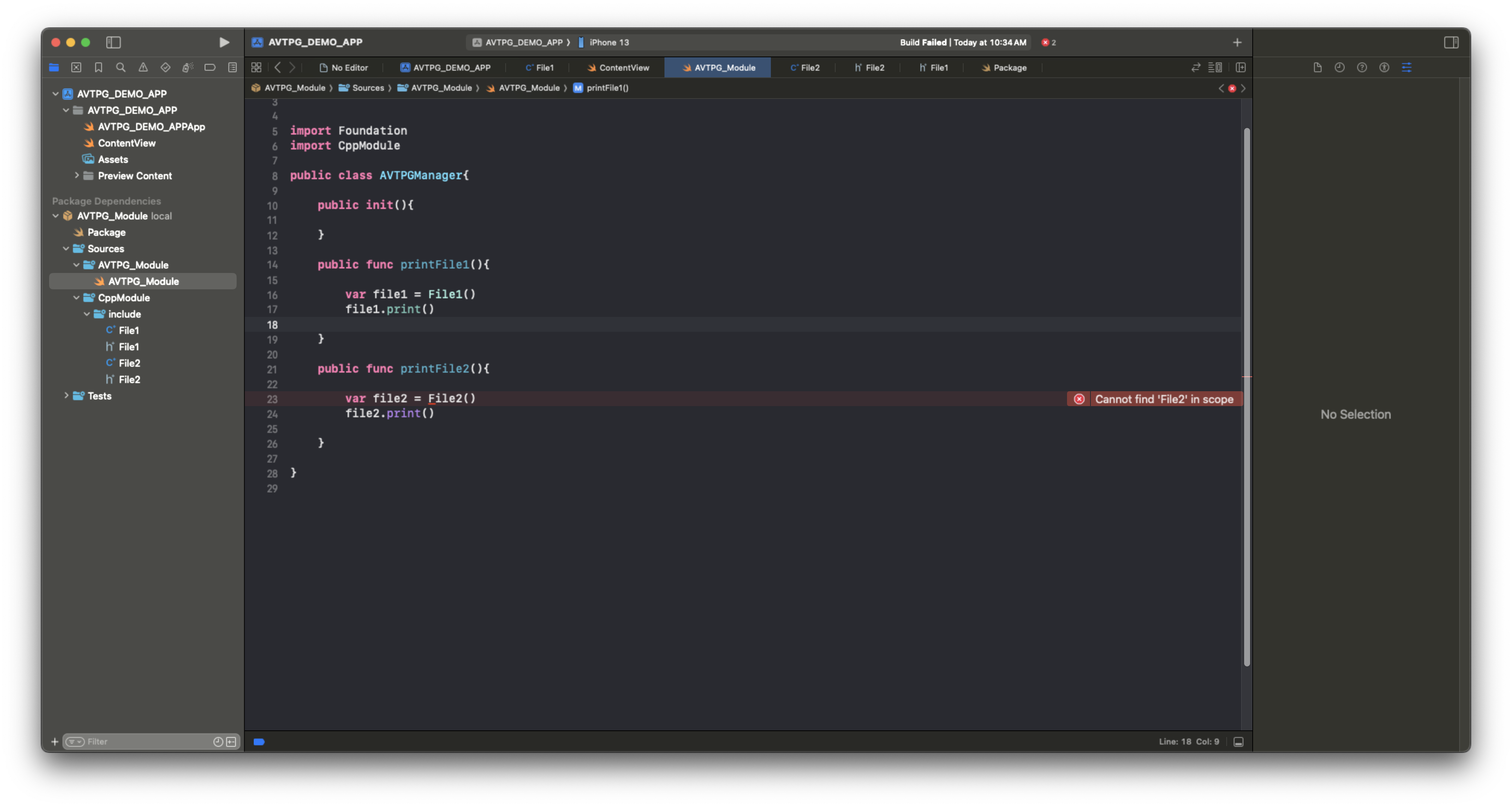This screenshot has height=807, width=1512.
Task: Open the Report navigator icon
Action: [233, 67]
